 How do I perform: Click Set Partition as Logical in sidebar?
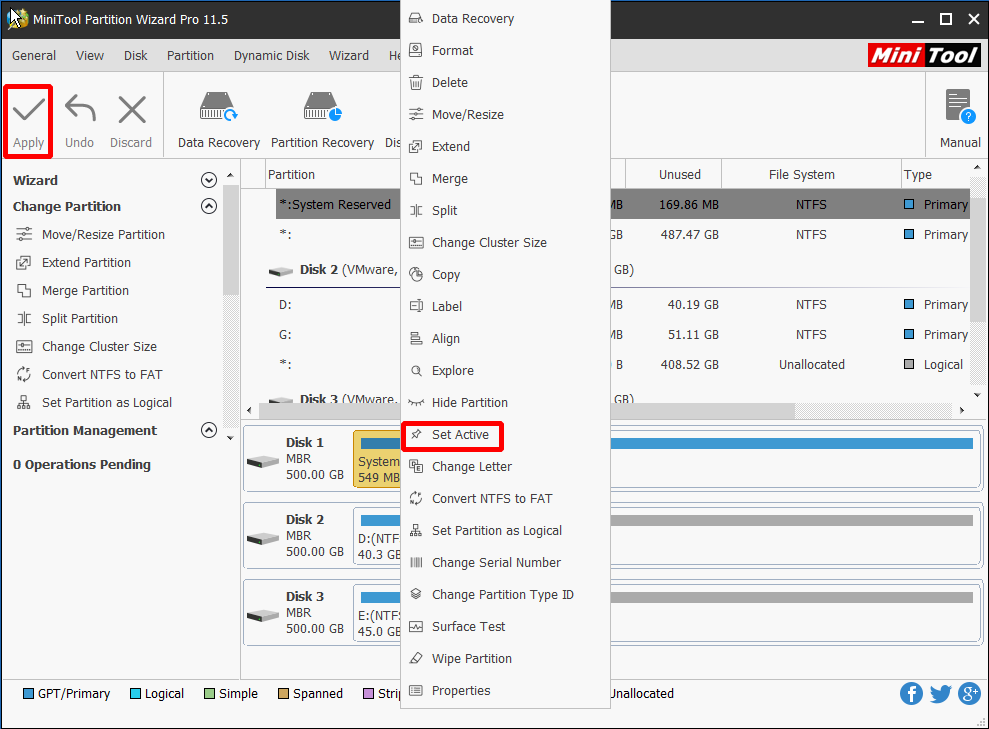tap(107, 402)
